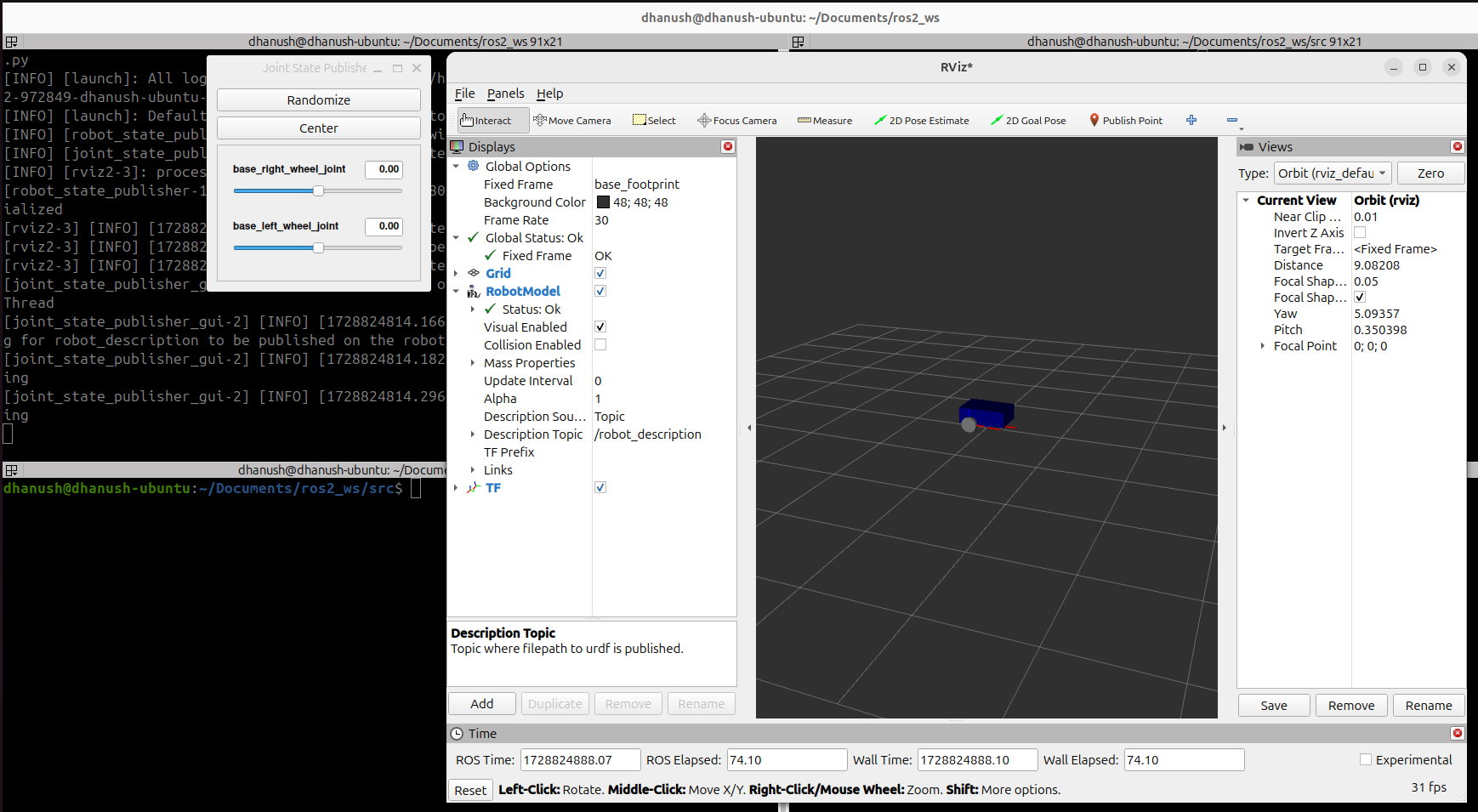The image size is (1478, 812).
Task: Toggle the TF display checkbox
Action: [600, 487]
